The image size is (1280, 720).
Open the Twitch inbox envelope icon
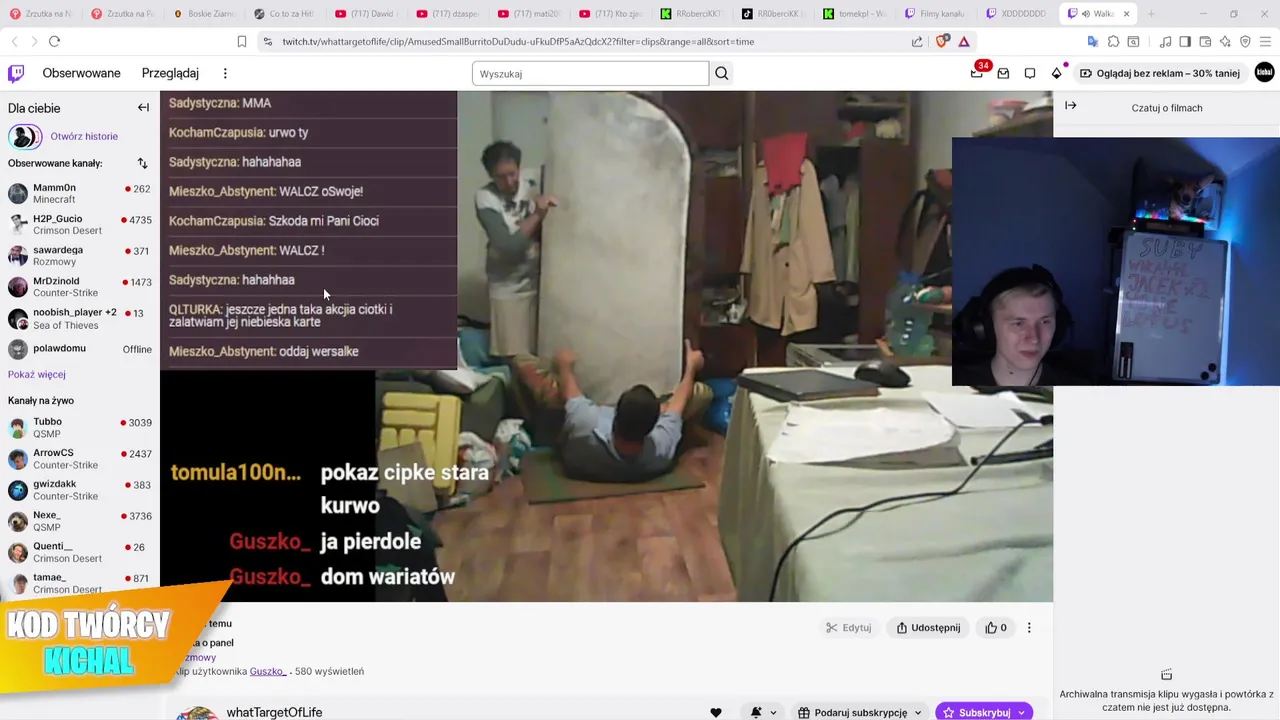[1003, 73]
